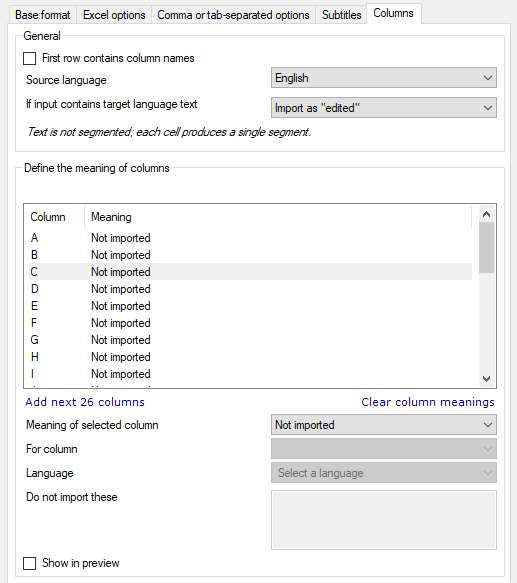Select column C row in list
This screenshot has height=583, width=517.
click(250, 272)
